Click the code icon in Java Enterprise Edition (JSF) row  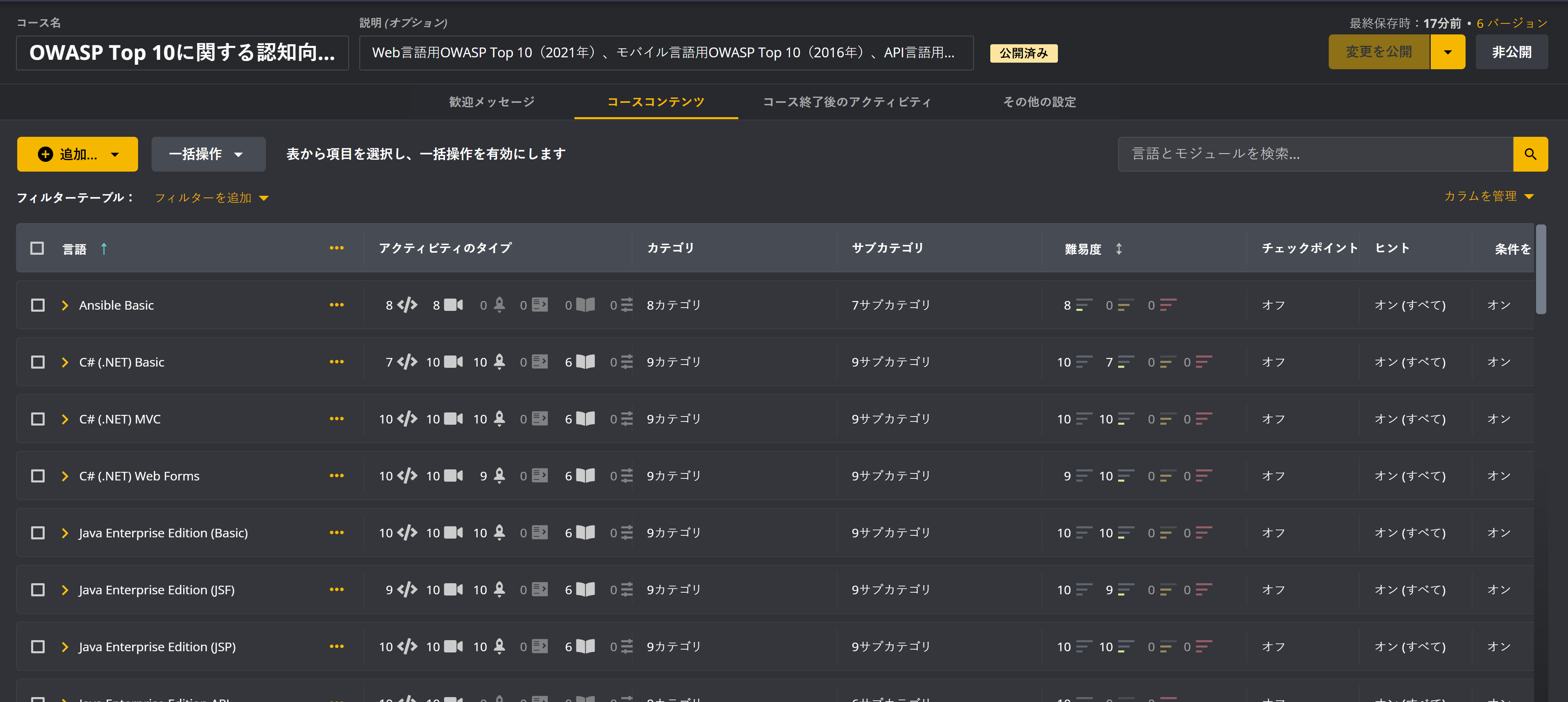point(407,589)
